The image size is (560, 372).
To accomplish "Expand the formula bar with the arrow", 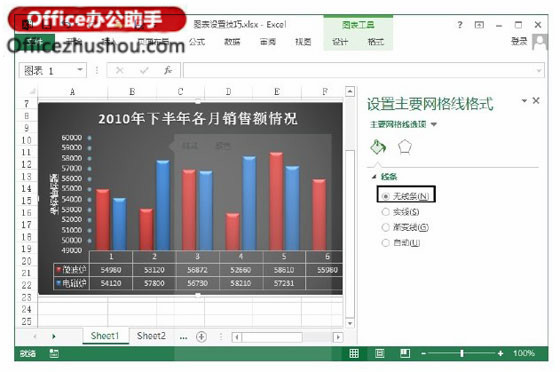I will coord(539,70).
